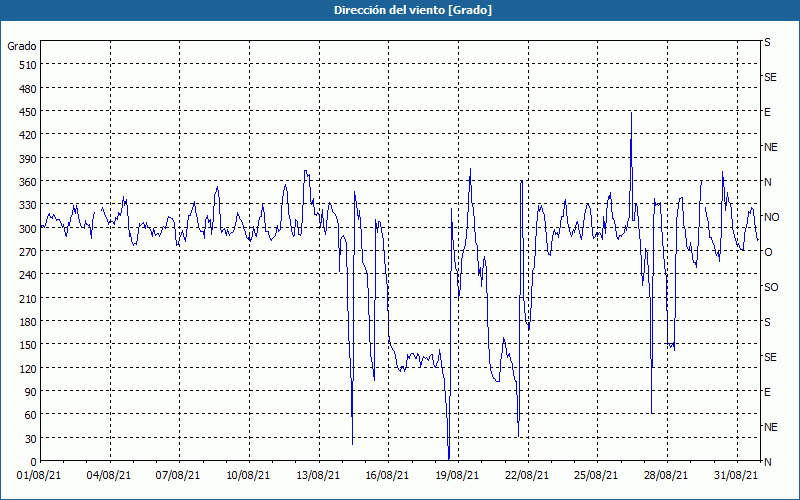The height and width of the screenshot is (500, 800).
Task: Pick the 13/08/21 date label
Action: pos(318,476)
